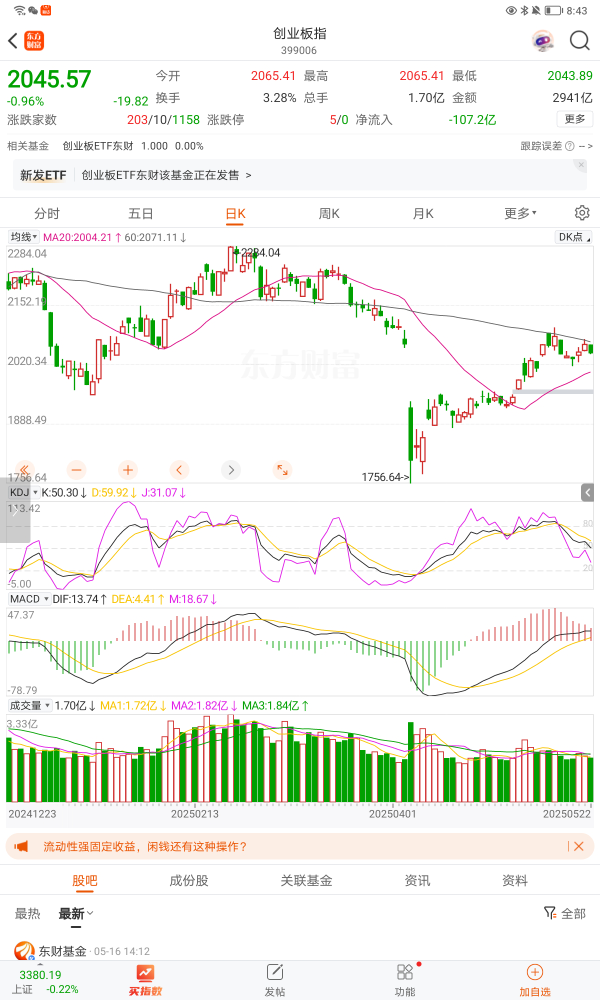600x1000 pixels.
Task: Expand chart to fullscreen icon
Action: (x=282, y=469)
